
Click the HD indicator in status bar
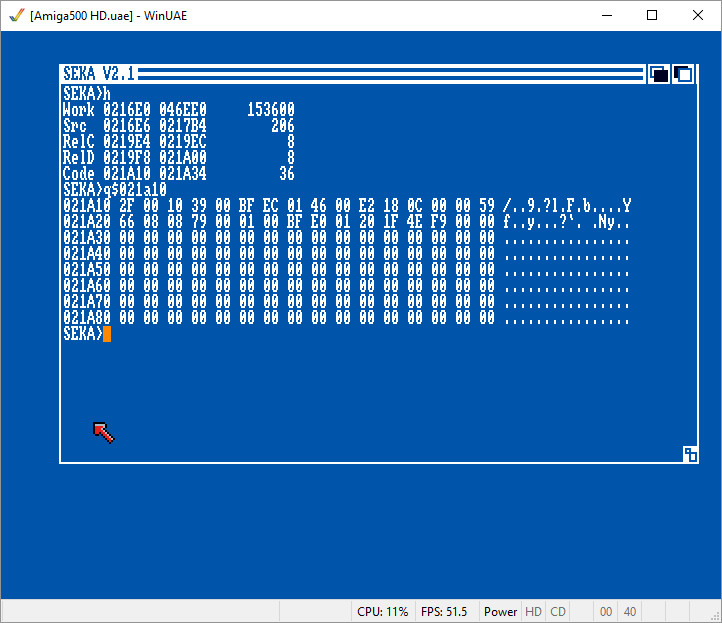533,611
